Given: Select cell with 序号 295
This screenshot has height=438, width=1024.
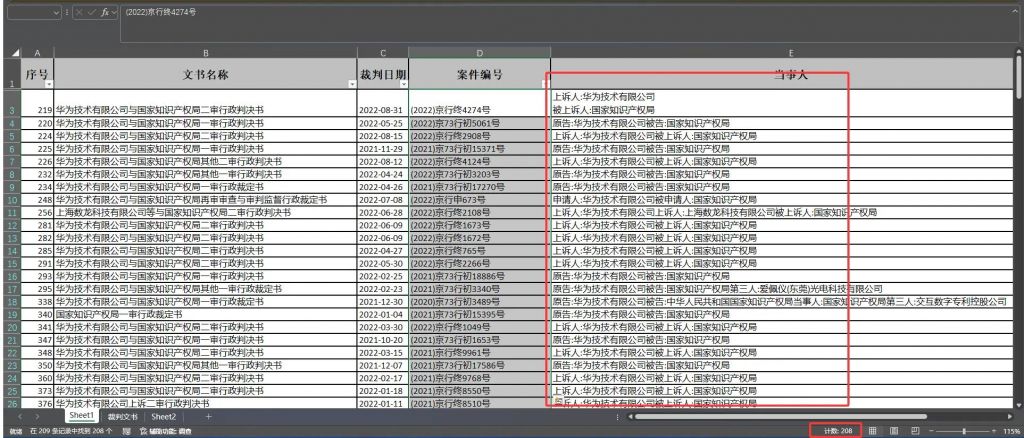Looking at the screenshot, I should click(37, 289).
